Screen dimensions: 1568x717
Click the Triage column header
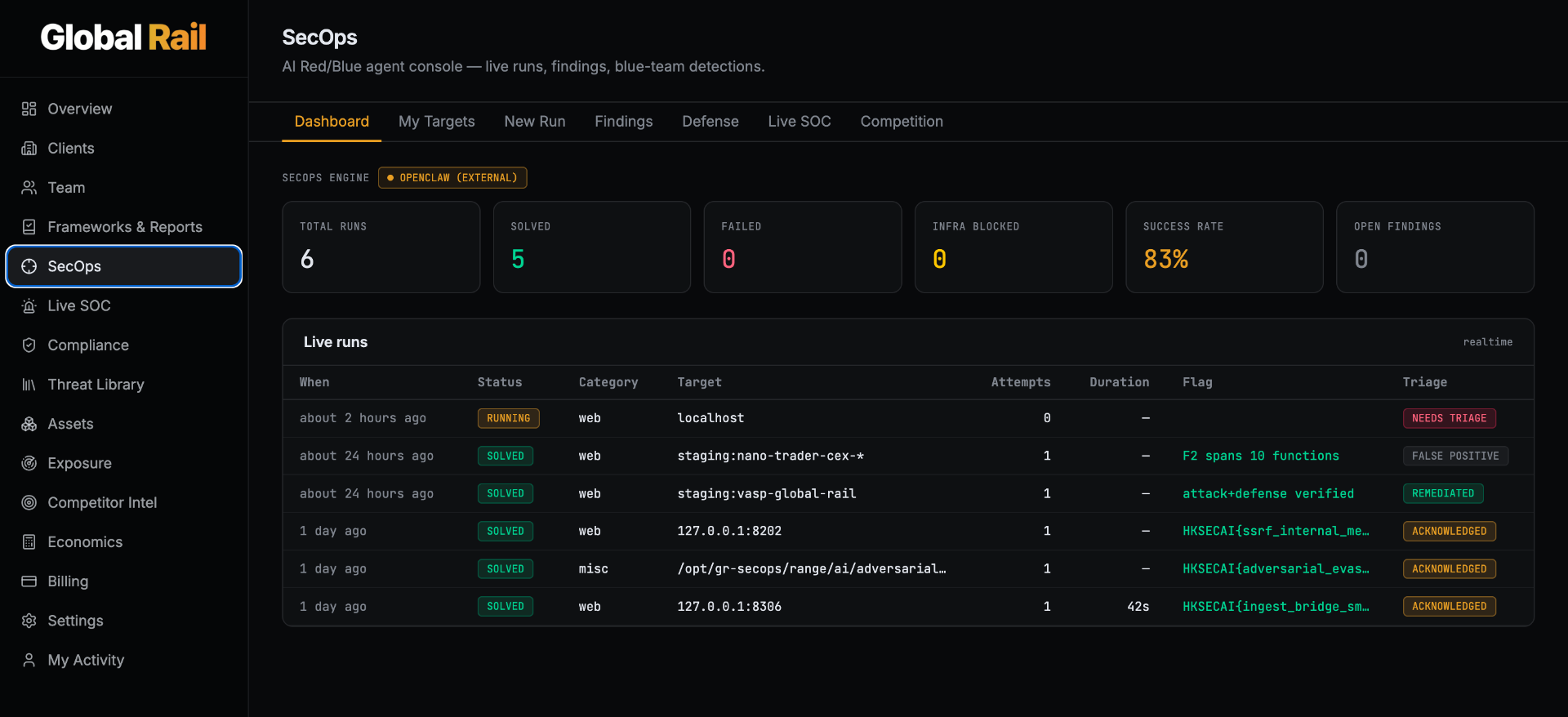click(1424, 382)
